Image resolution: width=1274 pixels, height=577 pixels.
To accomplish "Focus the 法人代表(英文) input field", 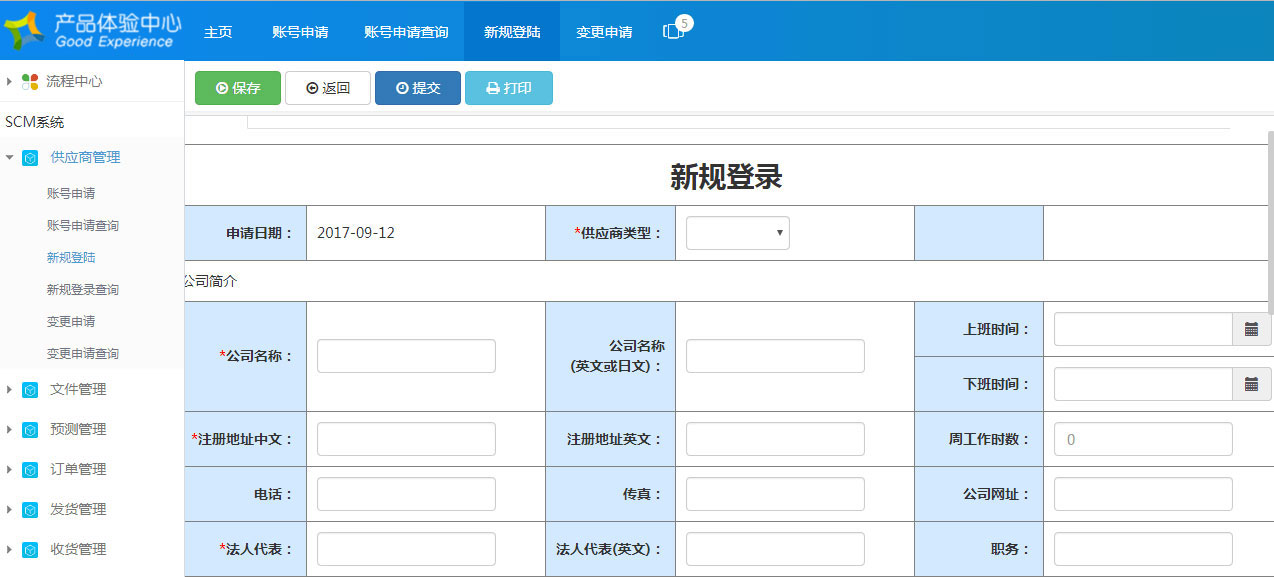I will pyautogui.click(x=775, y=549).
